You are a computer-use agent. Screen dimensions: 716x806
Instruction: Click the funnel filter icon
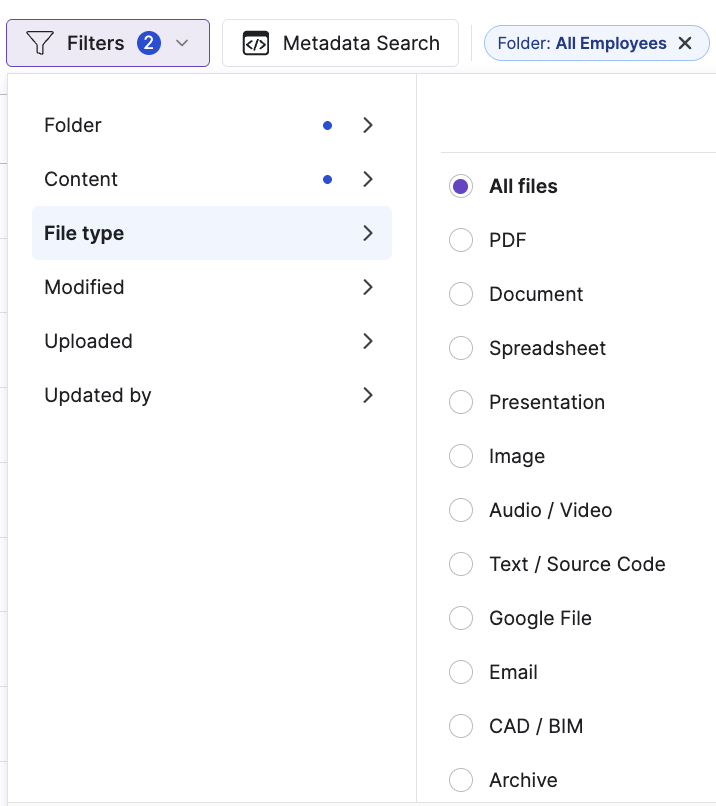coord(40,43)
